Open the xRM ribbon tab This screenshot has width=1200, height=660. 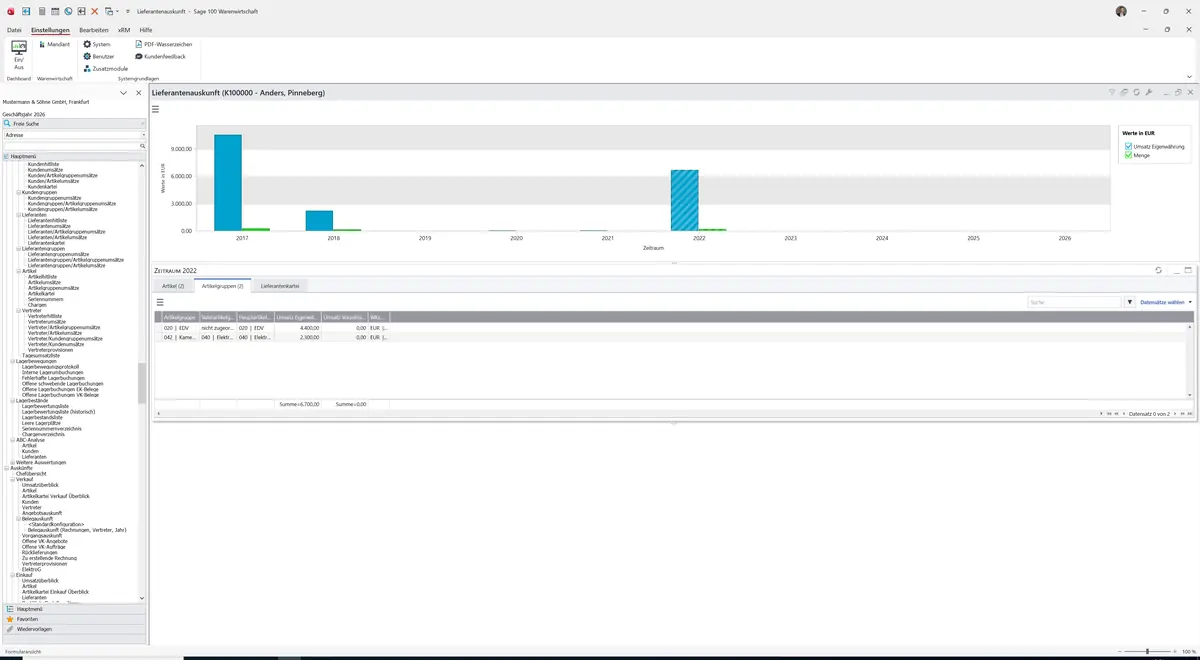tap(124, 30)
